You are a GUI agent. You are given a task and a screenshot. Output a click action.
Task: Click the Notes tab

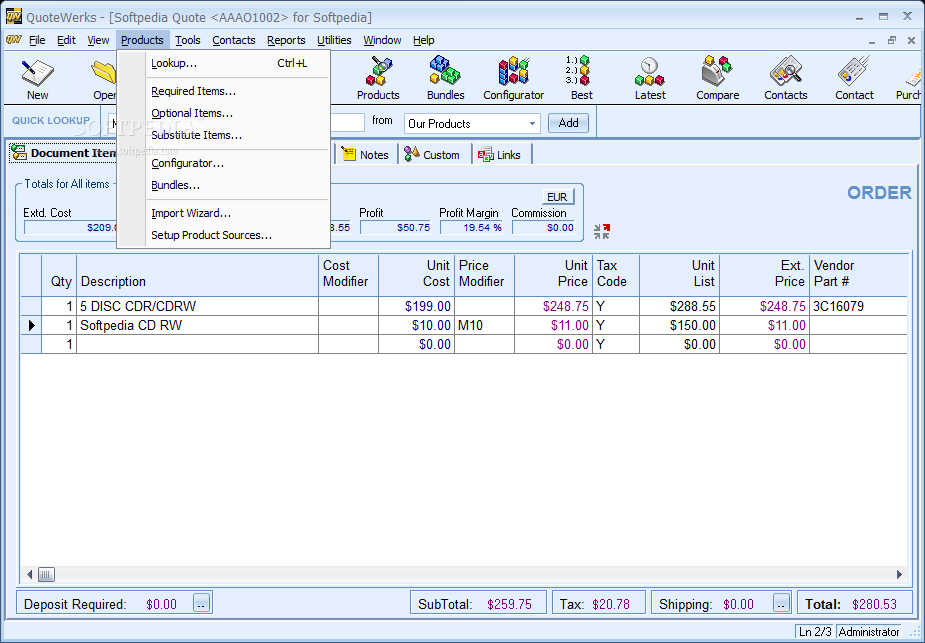click(x=366, y=155)
